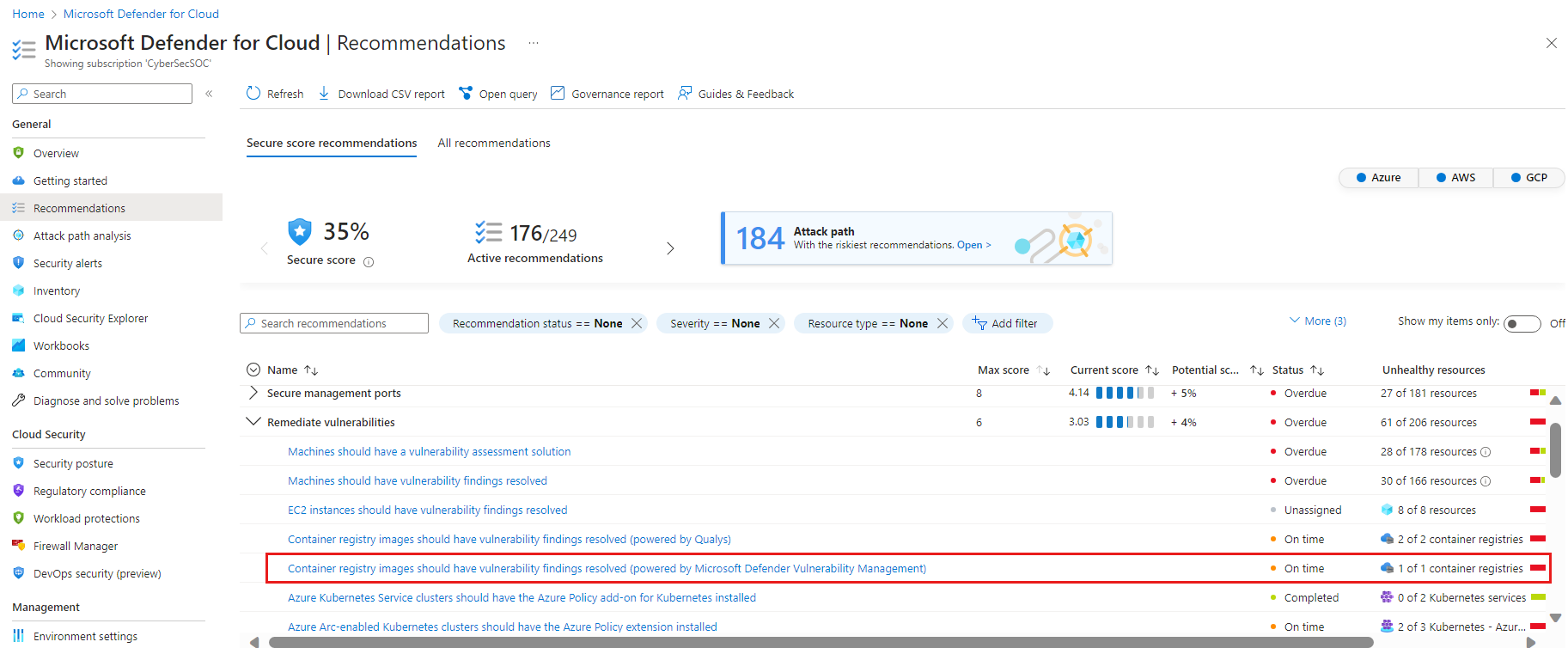Click the Secure score info icon
This screenshot has height=648, width=1568.
click(369, 262)
